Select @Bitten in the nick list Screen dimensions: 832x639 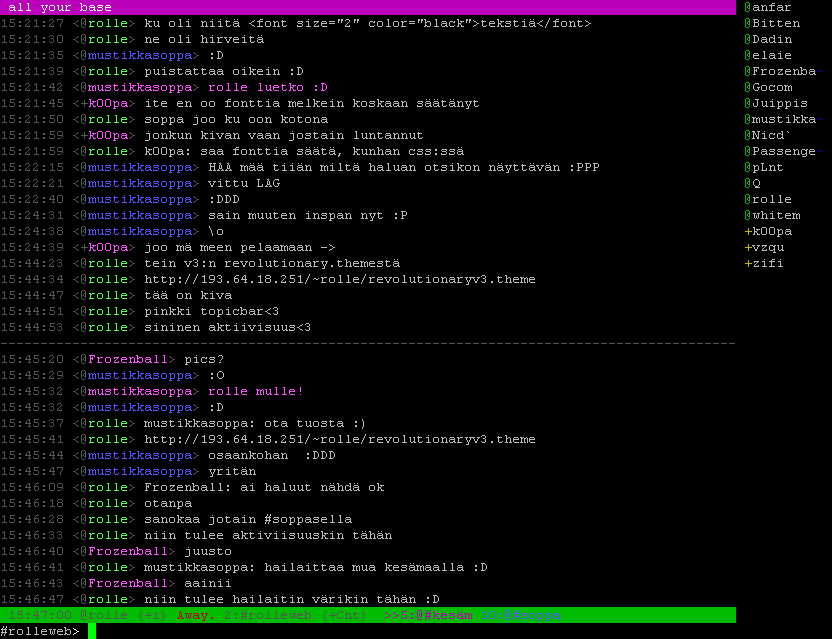772,23
